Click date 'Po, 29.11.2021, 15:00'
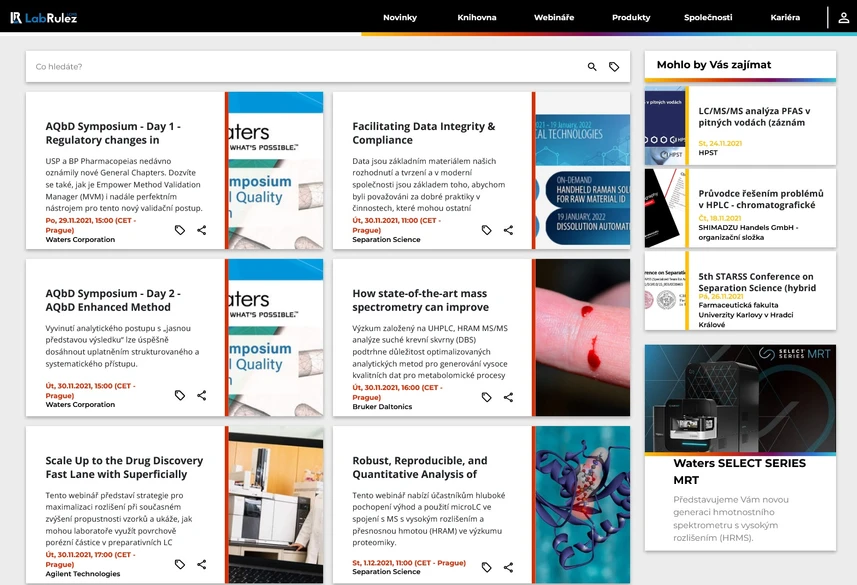 [x=91, y=225]
